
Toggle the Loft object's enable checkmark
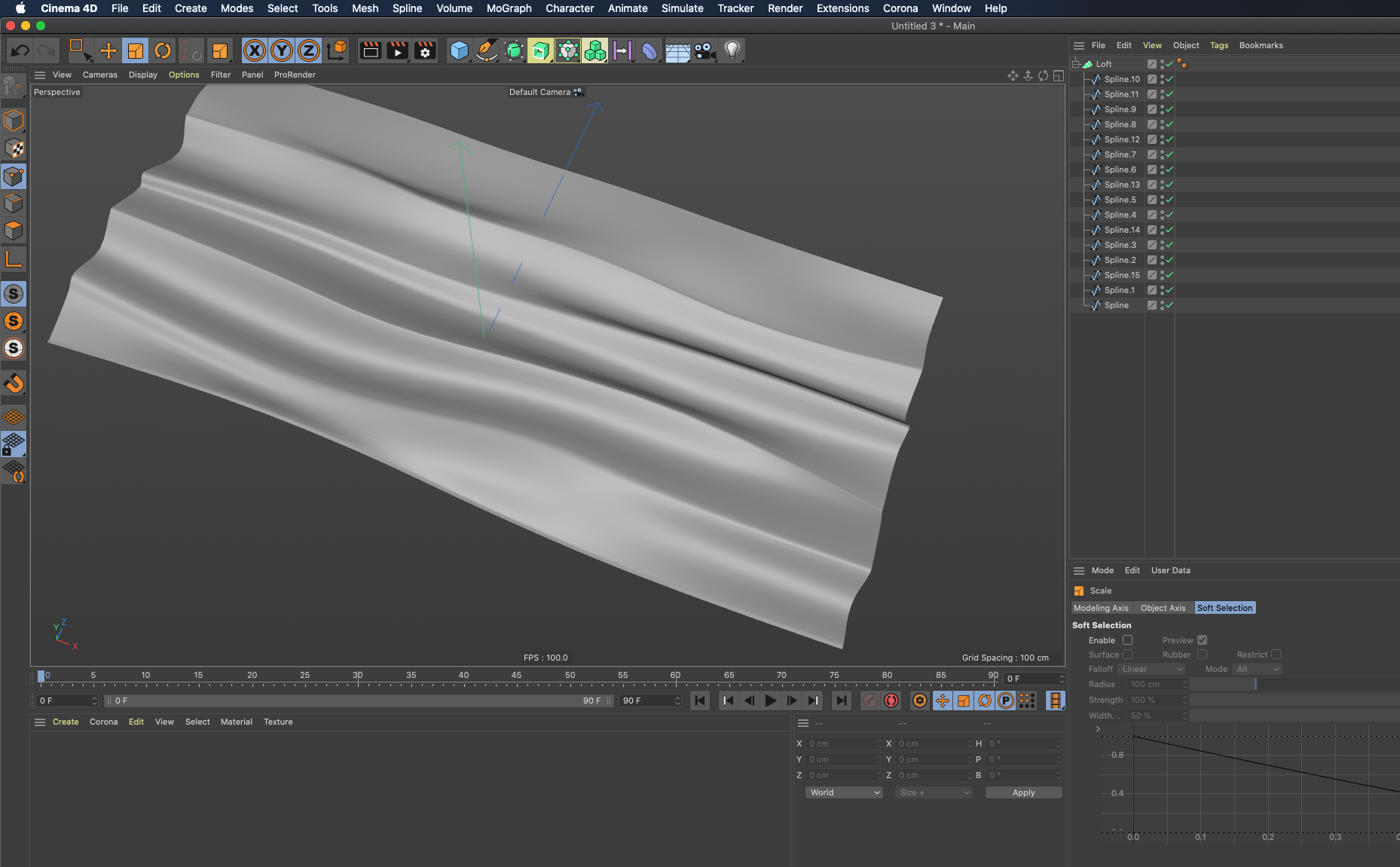tap(1169, 64)
